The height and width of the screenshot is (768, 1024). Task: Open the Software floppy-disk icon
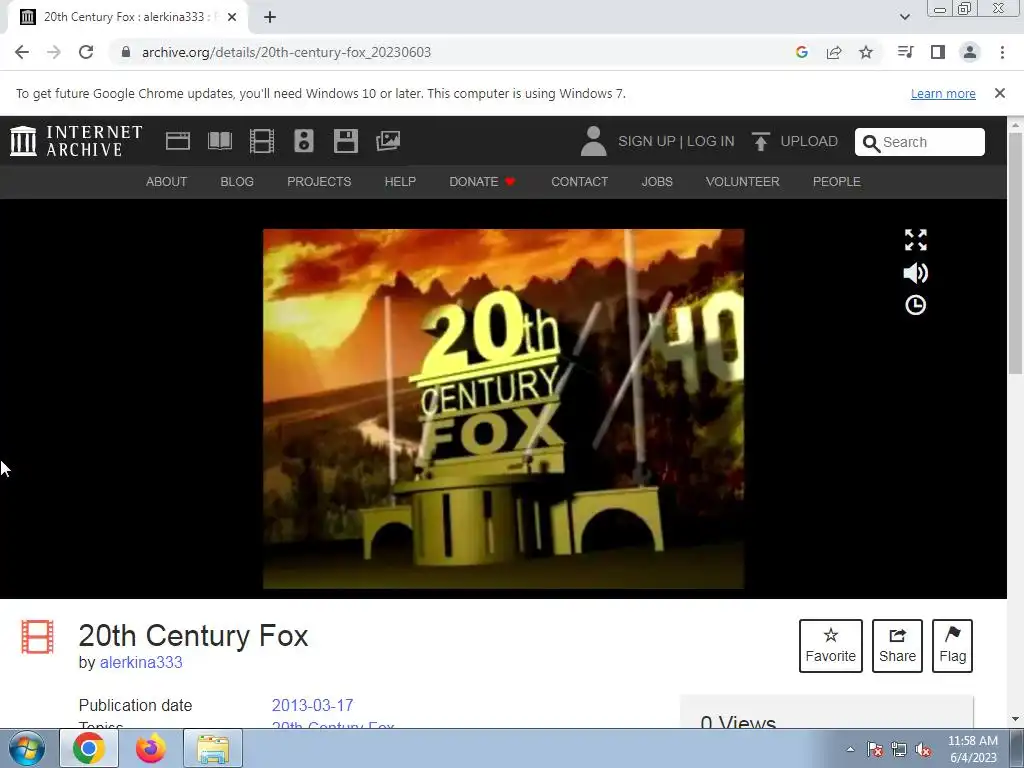(x=345, y=141)
